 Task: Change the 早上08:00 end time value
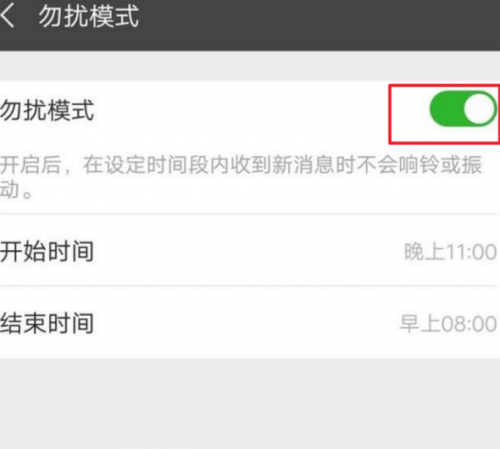pyautogui.click(x=448, y=323)
